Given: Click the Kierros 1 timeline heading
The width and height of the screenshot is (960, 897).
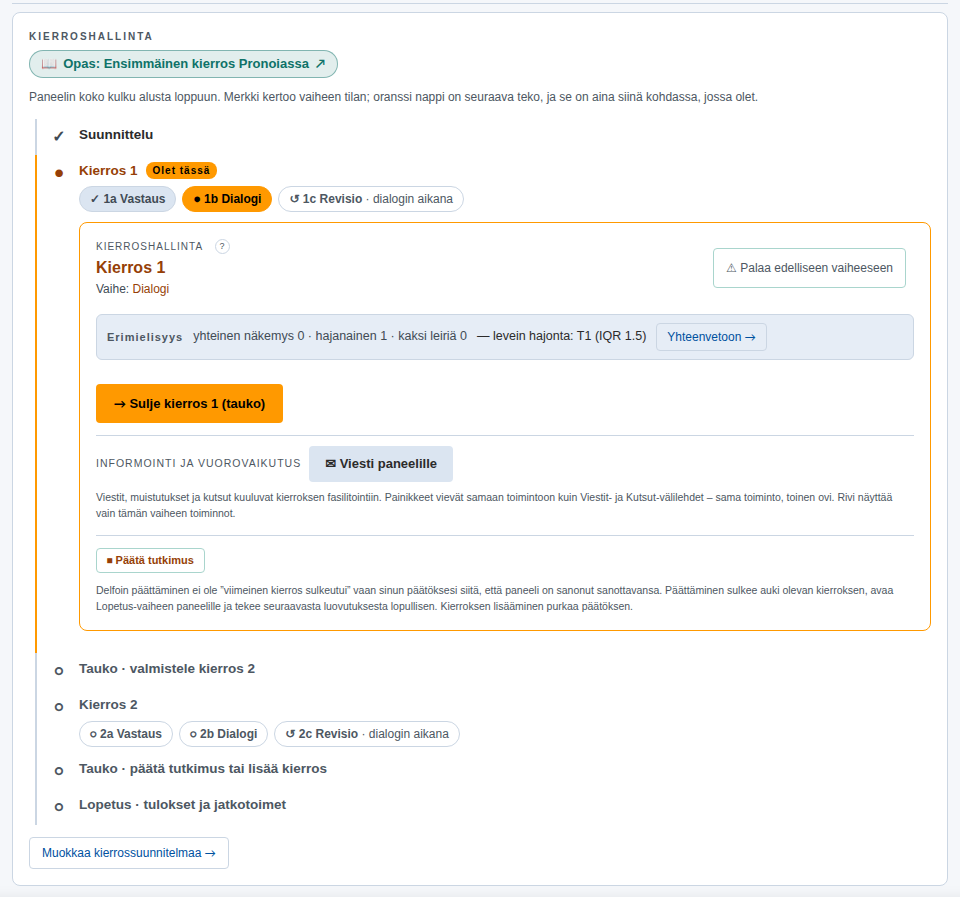Looking at the screenshot, I should (x=108, y=171).
